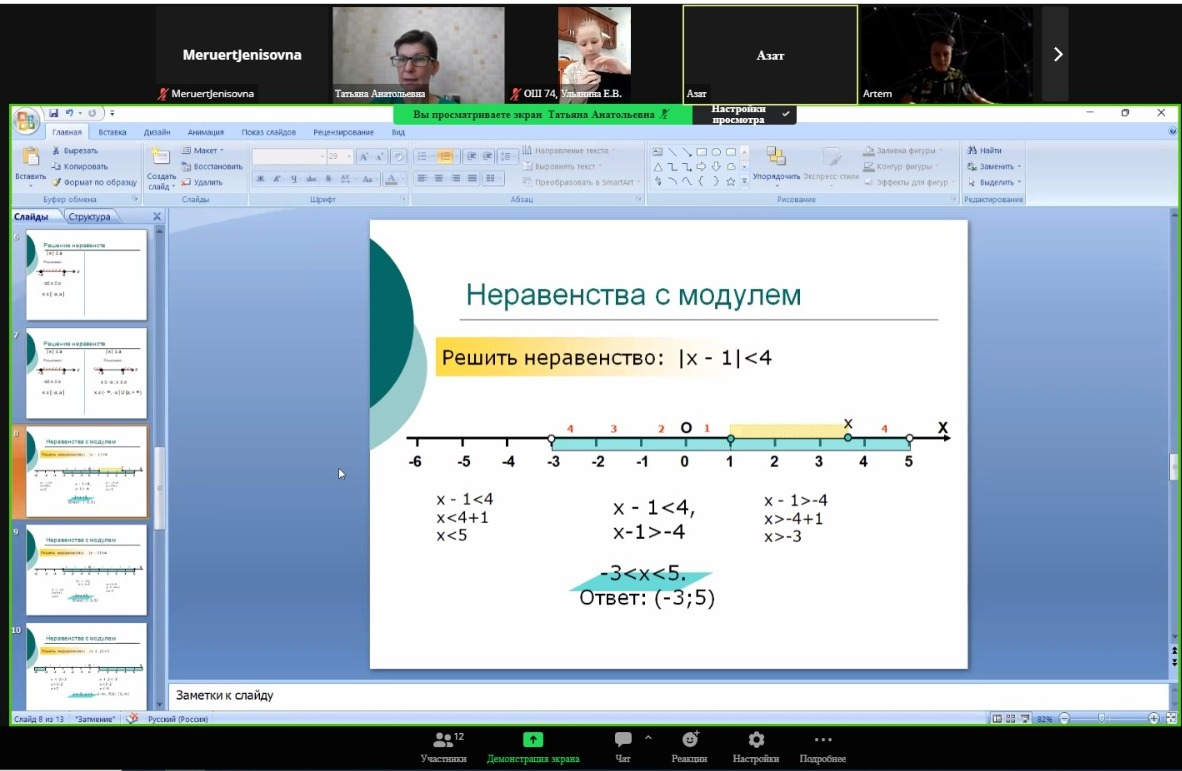Screen dimensions: 1182x771
Task: Toggle italic К formatting
Action: [277, 179]
